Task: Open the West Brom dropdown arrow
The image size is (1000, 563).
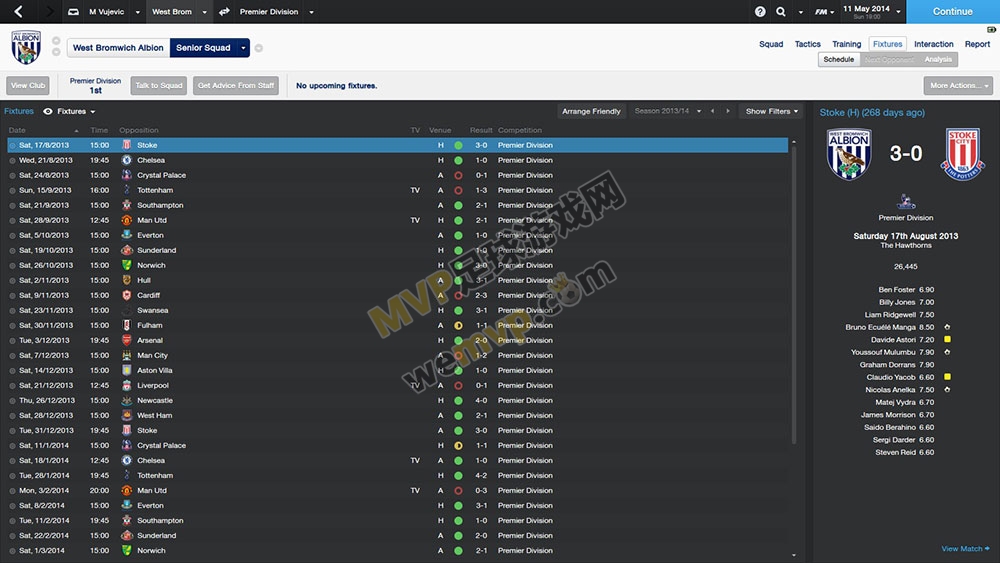Action: pyautogui.click(x=204, y=11)
